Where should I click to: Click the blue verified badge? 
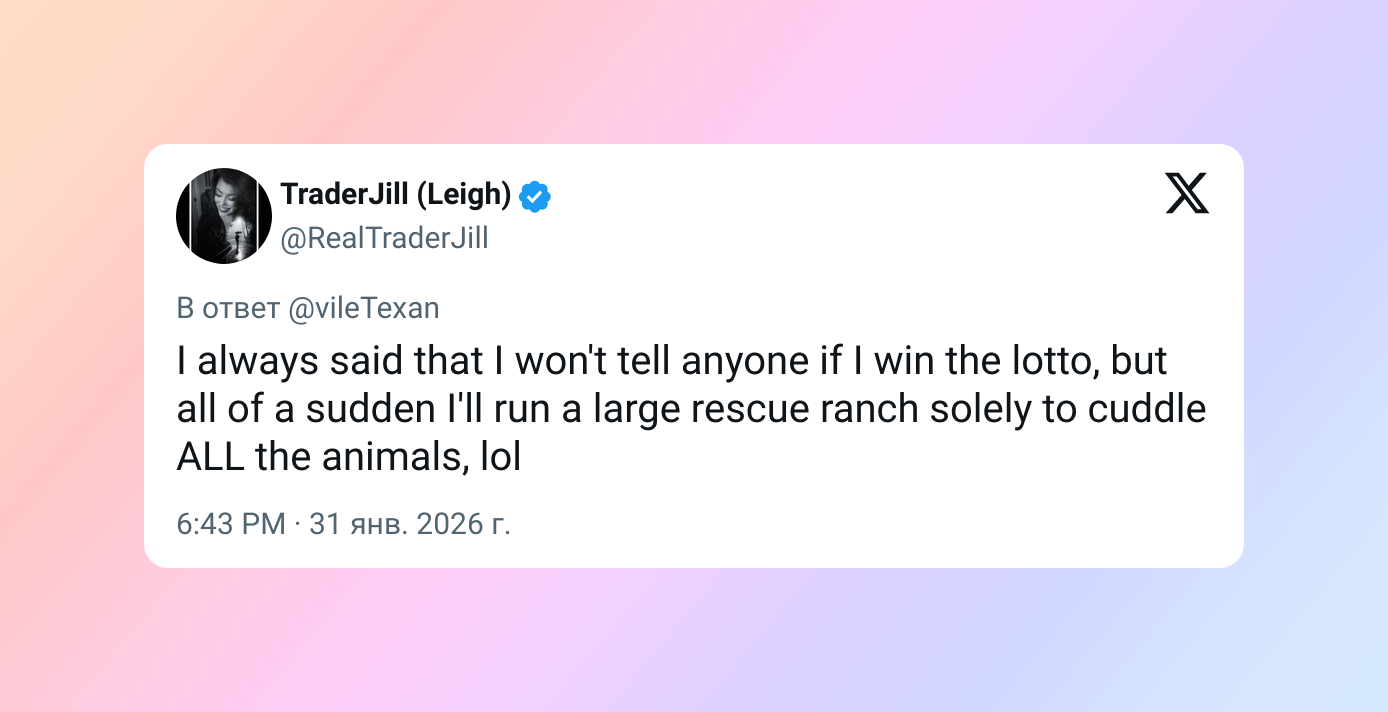535,197
